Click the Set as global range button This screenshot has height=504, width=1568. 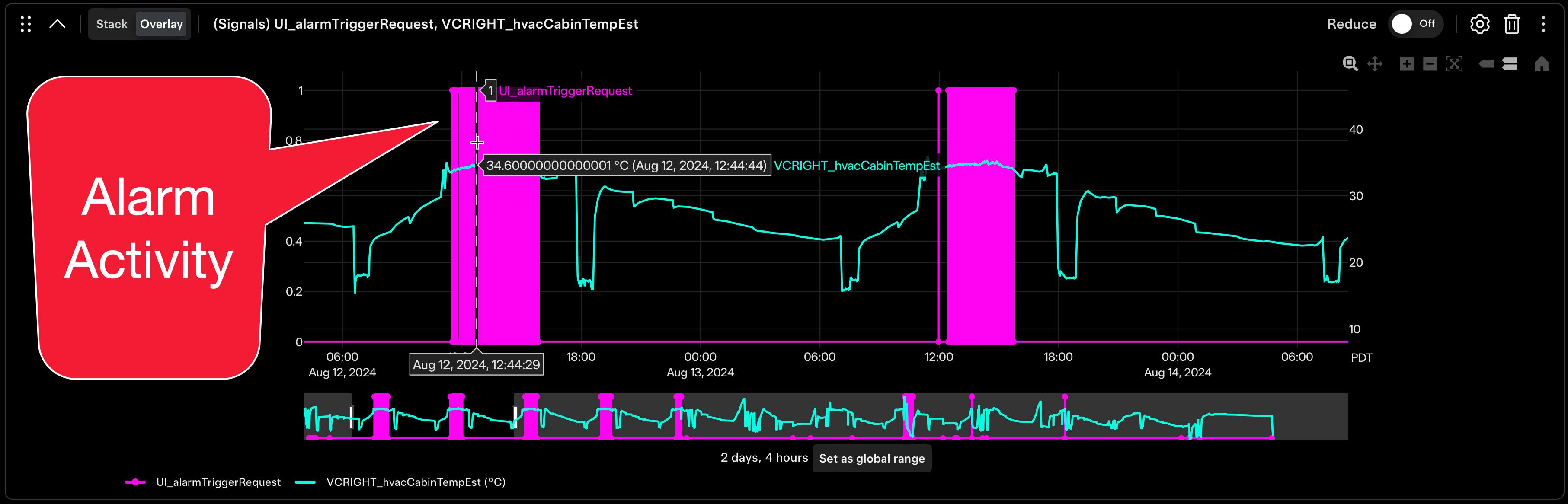click(x=872, y=458)
